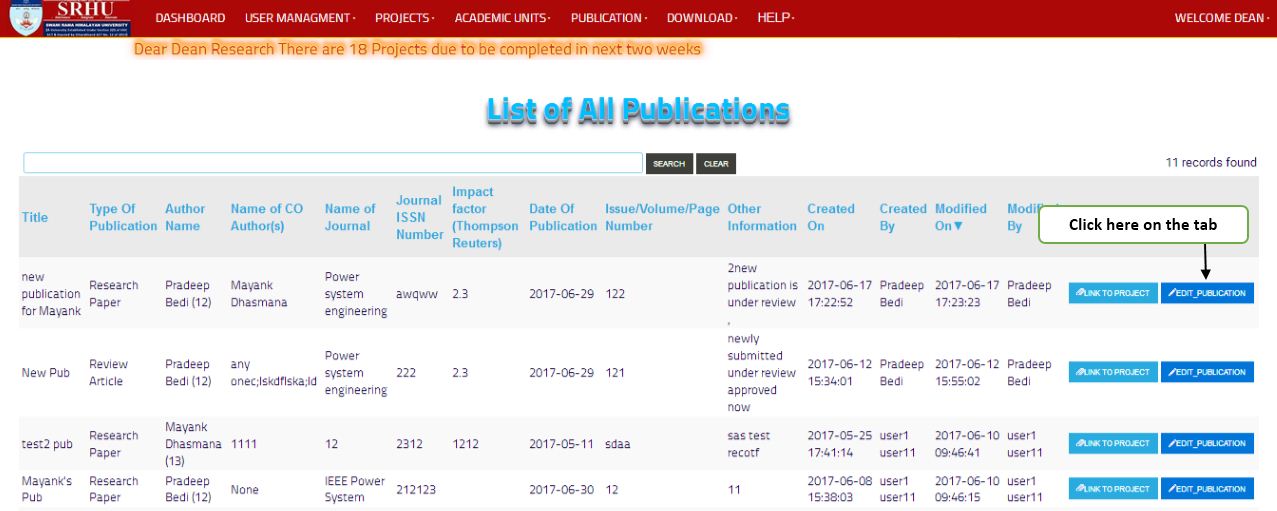Click 'List of All Publications' heading
This screenshot has width=1277, height=511.
[x=638, y=111]
